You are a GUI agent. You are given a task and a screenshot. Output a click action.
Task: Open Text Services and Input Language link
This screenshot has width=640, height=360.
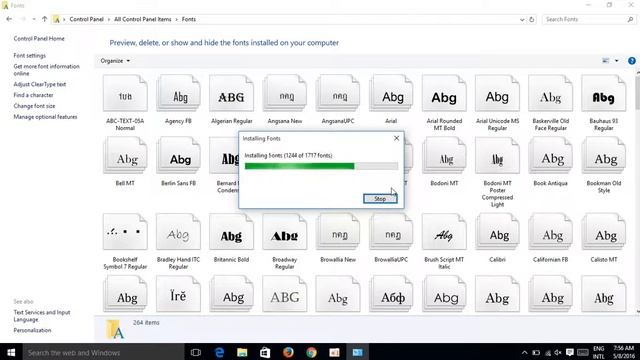(x=42, y=316)
